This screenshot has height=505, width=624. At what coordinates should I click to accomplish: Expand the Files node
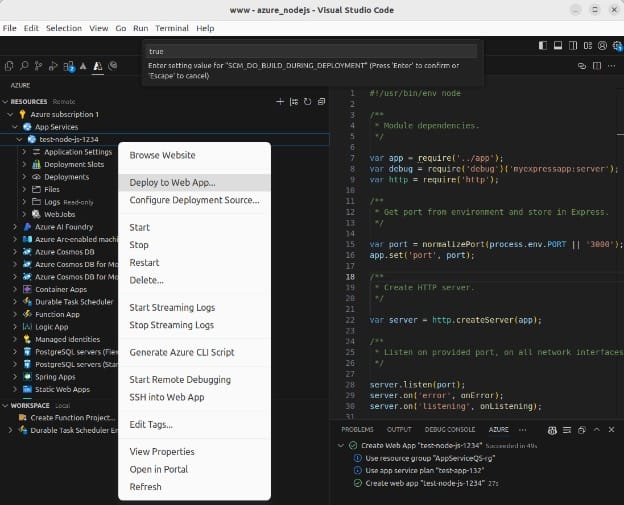[x=24, y=189]
